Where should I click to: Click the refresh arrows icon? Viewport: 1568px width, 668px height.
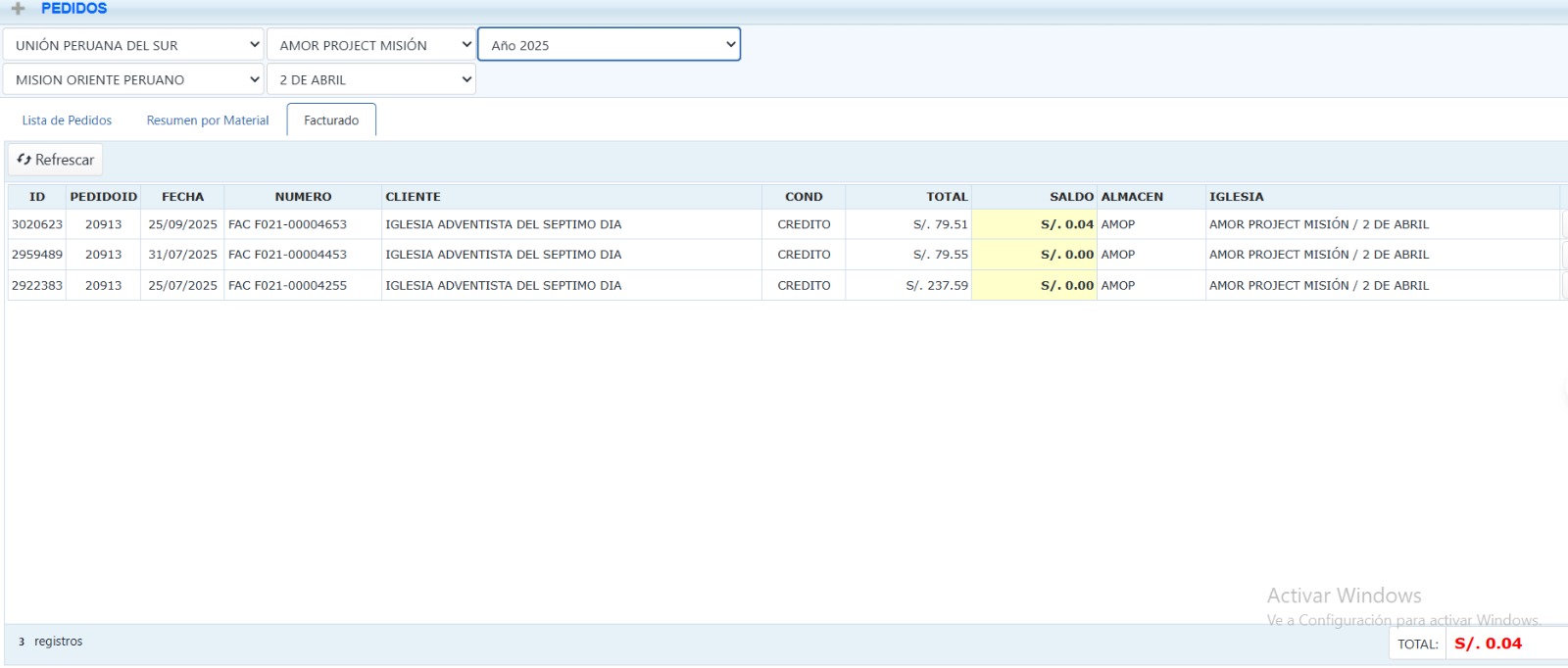tap(24, 160)
